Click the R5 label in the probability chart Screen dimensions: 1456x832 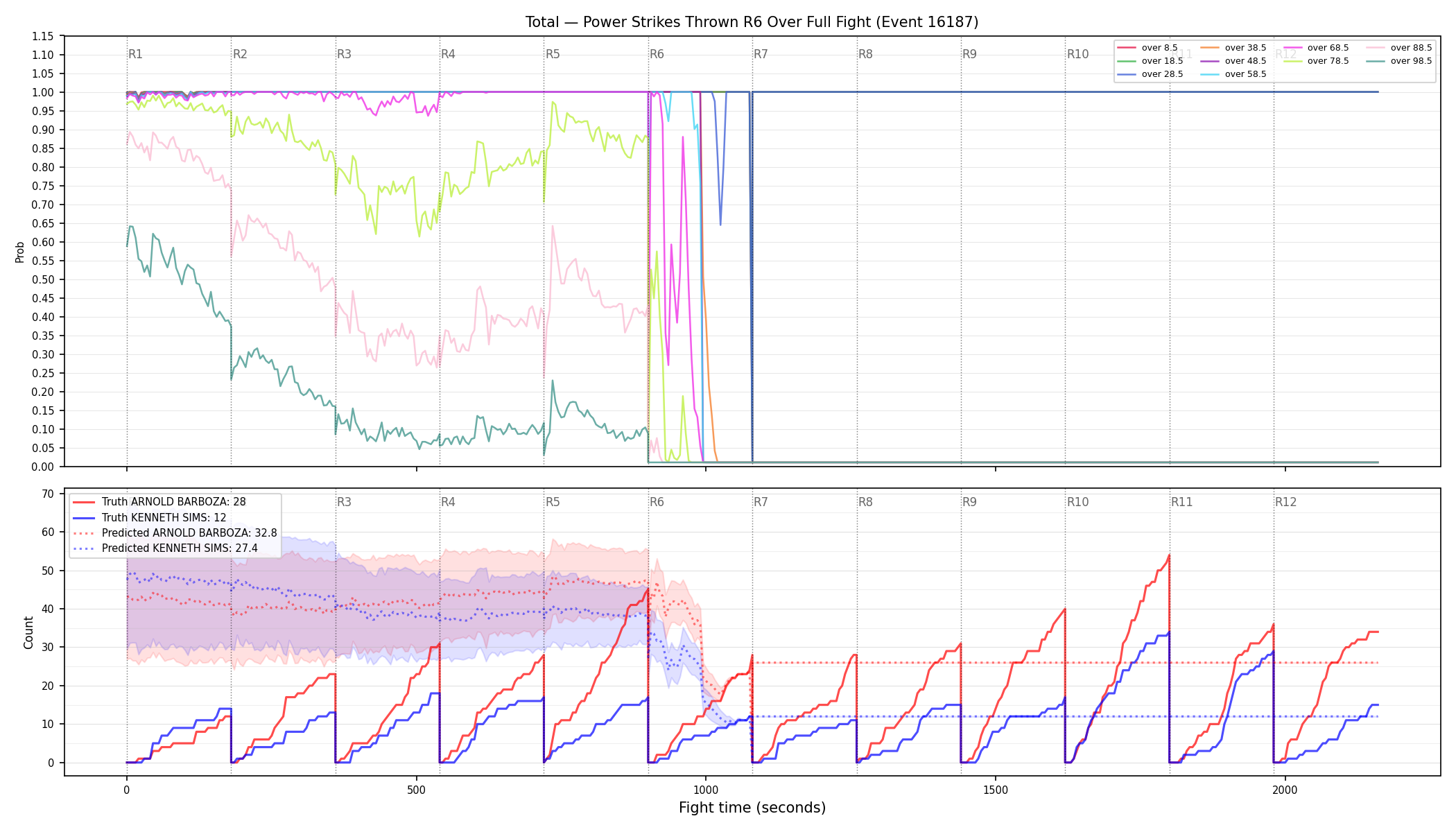tap(553, 54)
